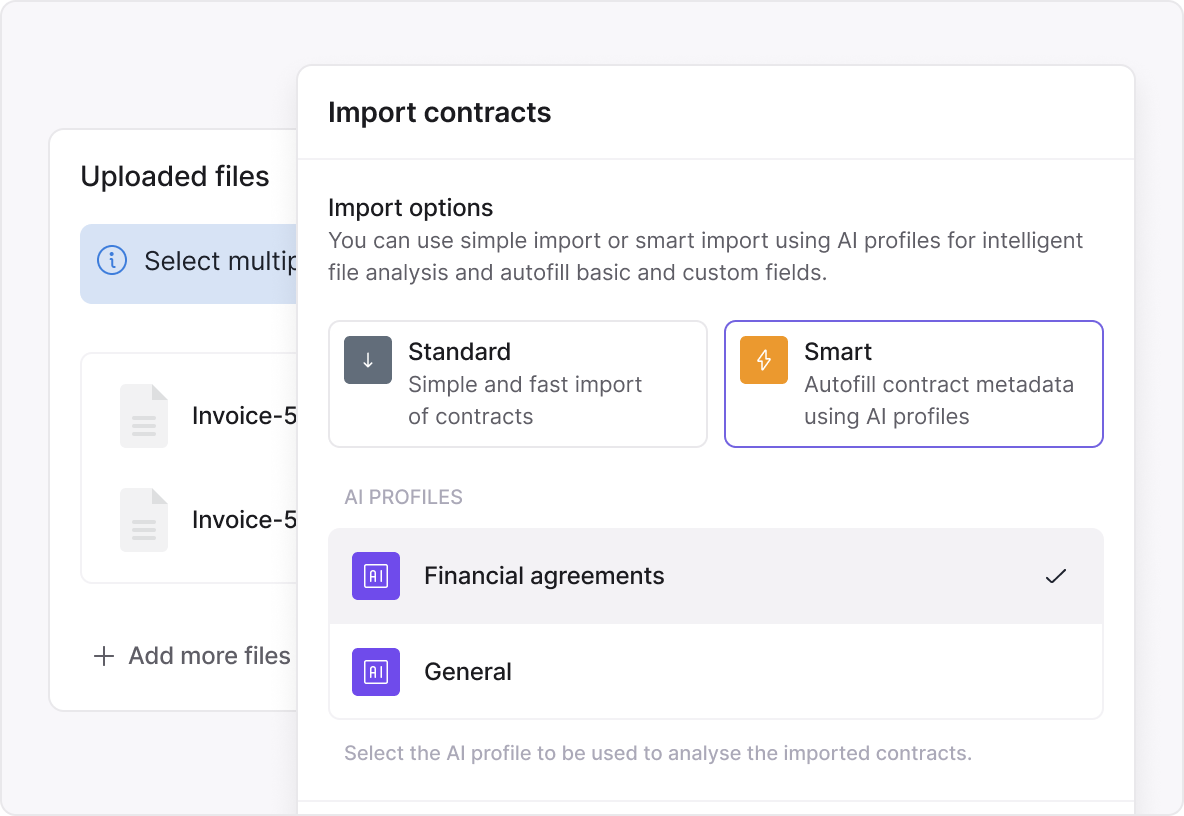Switch to the Import contracts dialog
Screen dimensions: 1184x816
pos(440,112)
